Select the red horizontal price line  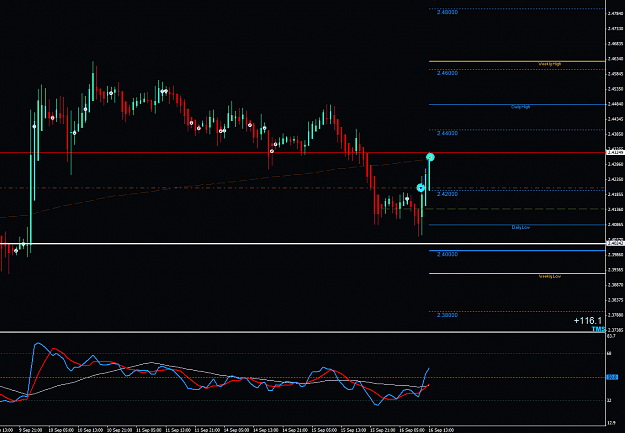click(303, 153)
